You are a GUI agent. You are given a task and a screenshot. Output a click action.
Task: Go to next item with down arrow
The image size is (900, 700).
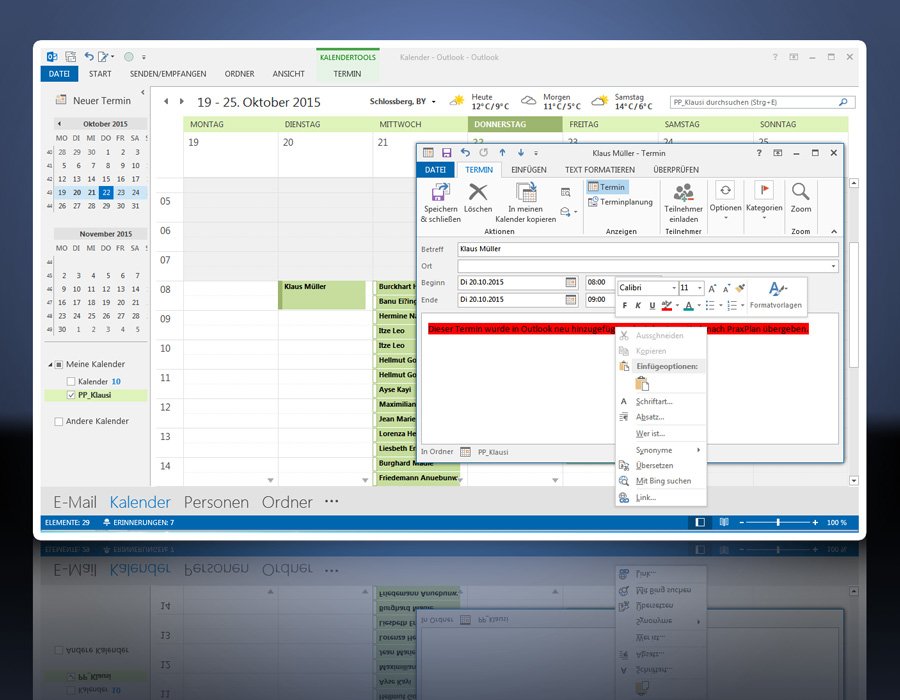pyautogui.click(x=521, y=153)
